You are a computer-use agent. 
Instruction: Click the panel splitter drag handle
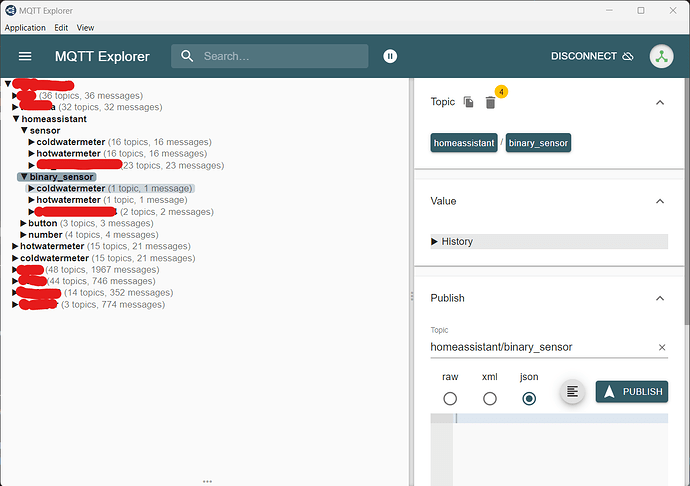point(412,296)
